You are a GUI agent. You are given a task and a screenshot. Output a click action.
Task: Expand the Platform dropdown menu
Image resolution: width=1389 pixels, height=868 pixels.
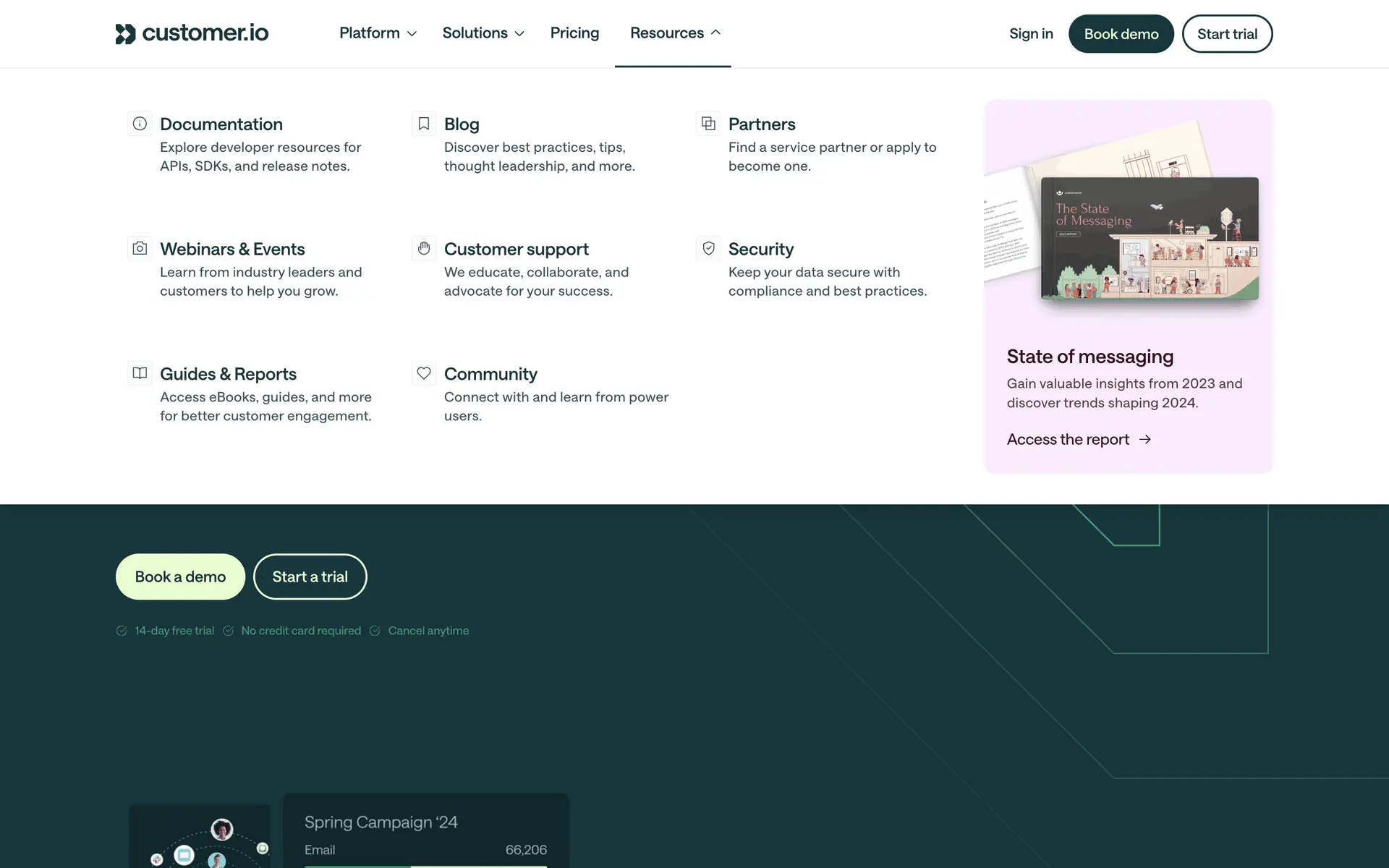click(x=378, y=33)
